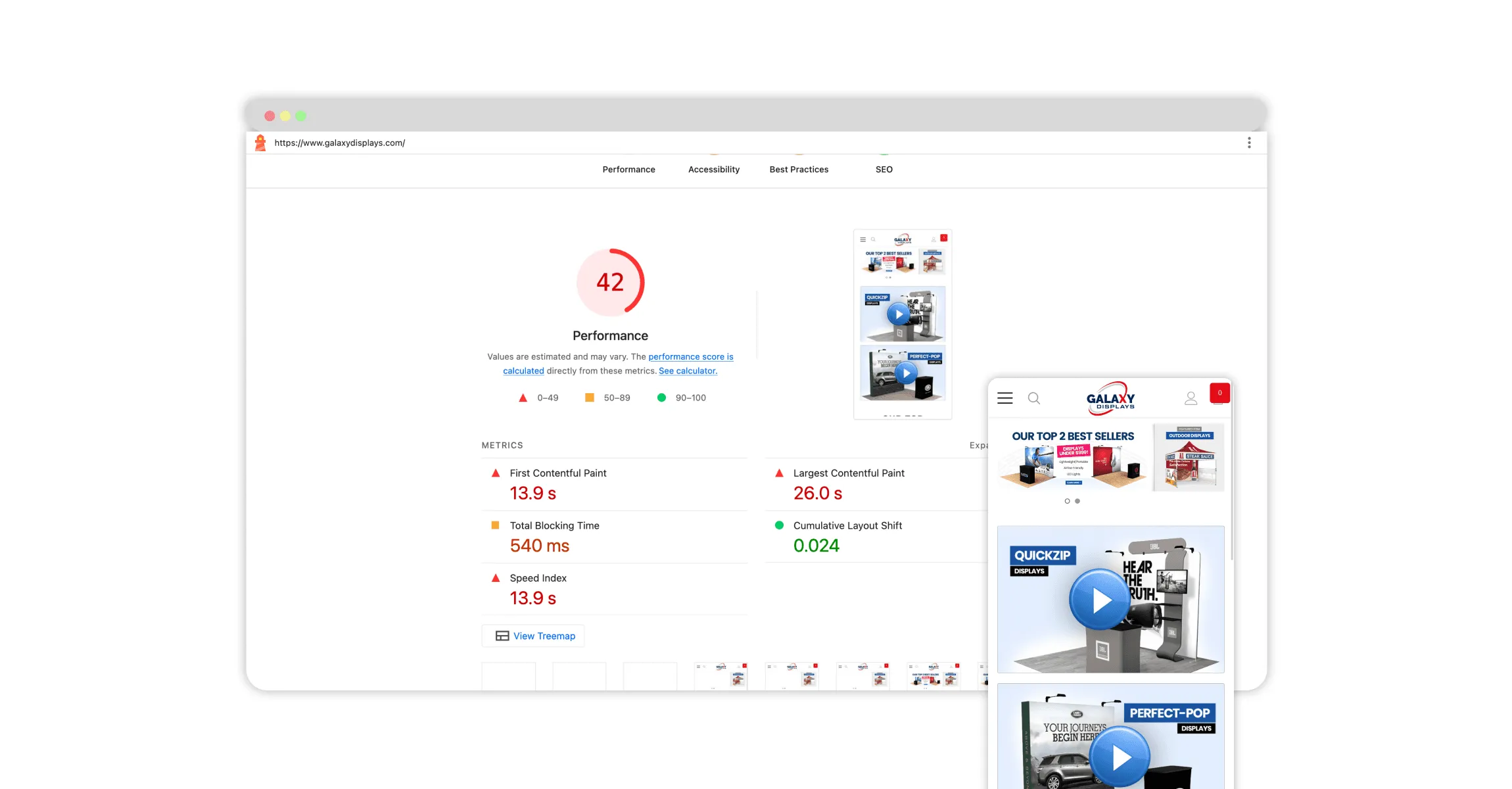Screen dimensions: 1512x789
Task: Click the Lighthouse logo icon beside the URL
Action: pyautogui.click(x=260, y=143)
